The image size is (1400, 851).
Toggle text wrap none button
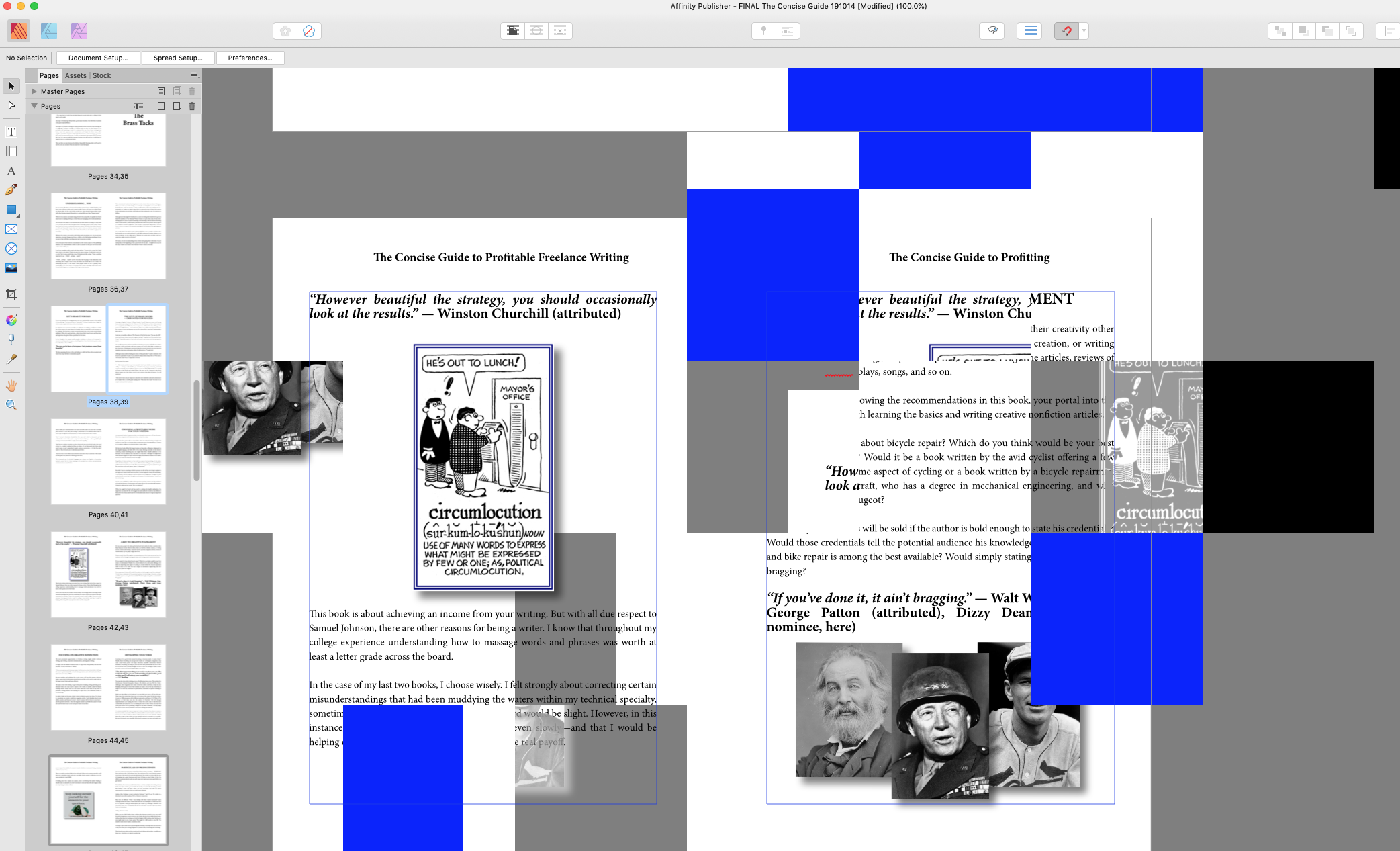(x=560, y=30)
